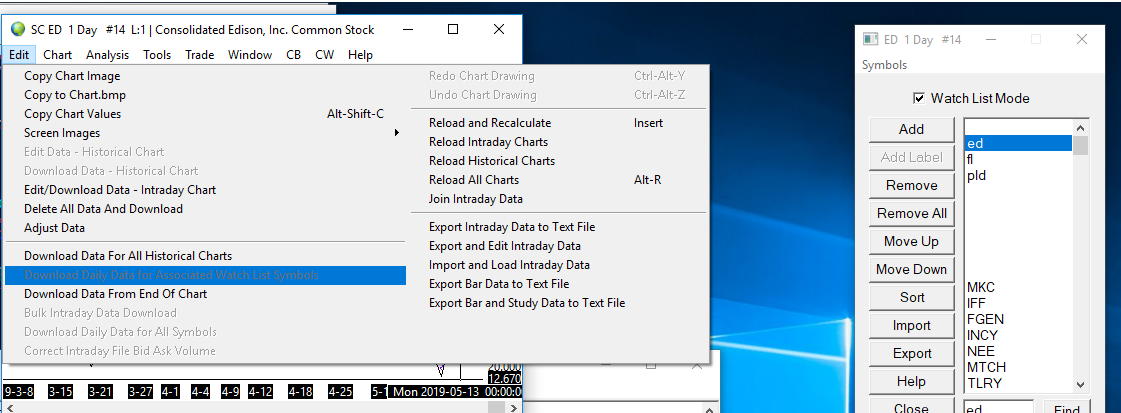Click the Move Up button
The height and width of the screenshot is (413, 1121).
[x=912, y=242]
